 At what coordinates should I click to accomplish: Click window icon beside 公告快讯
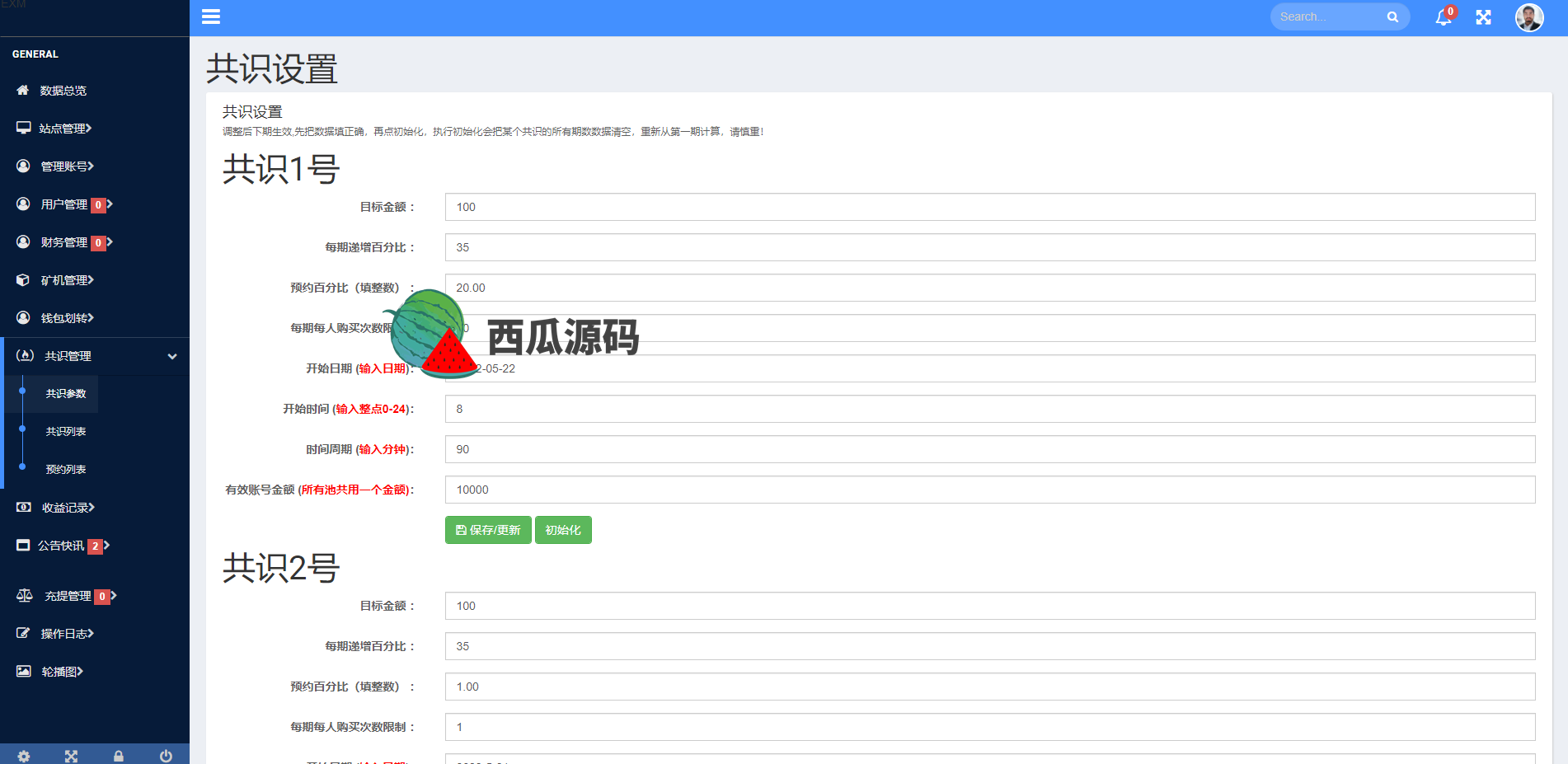coord(23,545)
